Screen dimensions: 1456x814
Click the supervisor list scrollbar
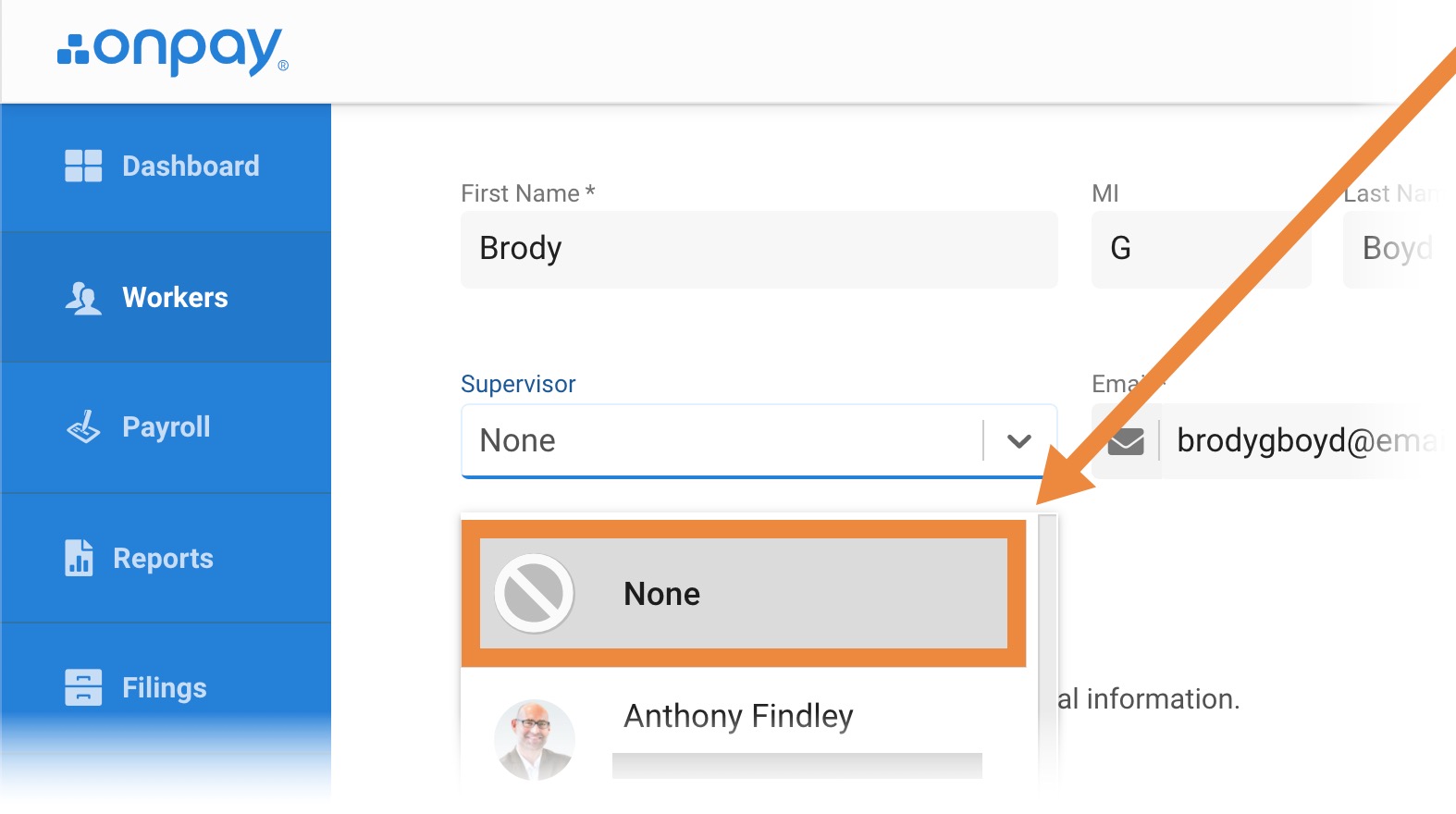coord(1047,647)
